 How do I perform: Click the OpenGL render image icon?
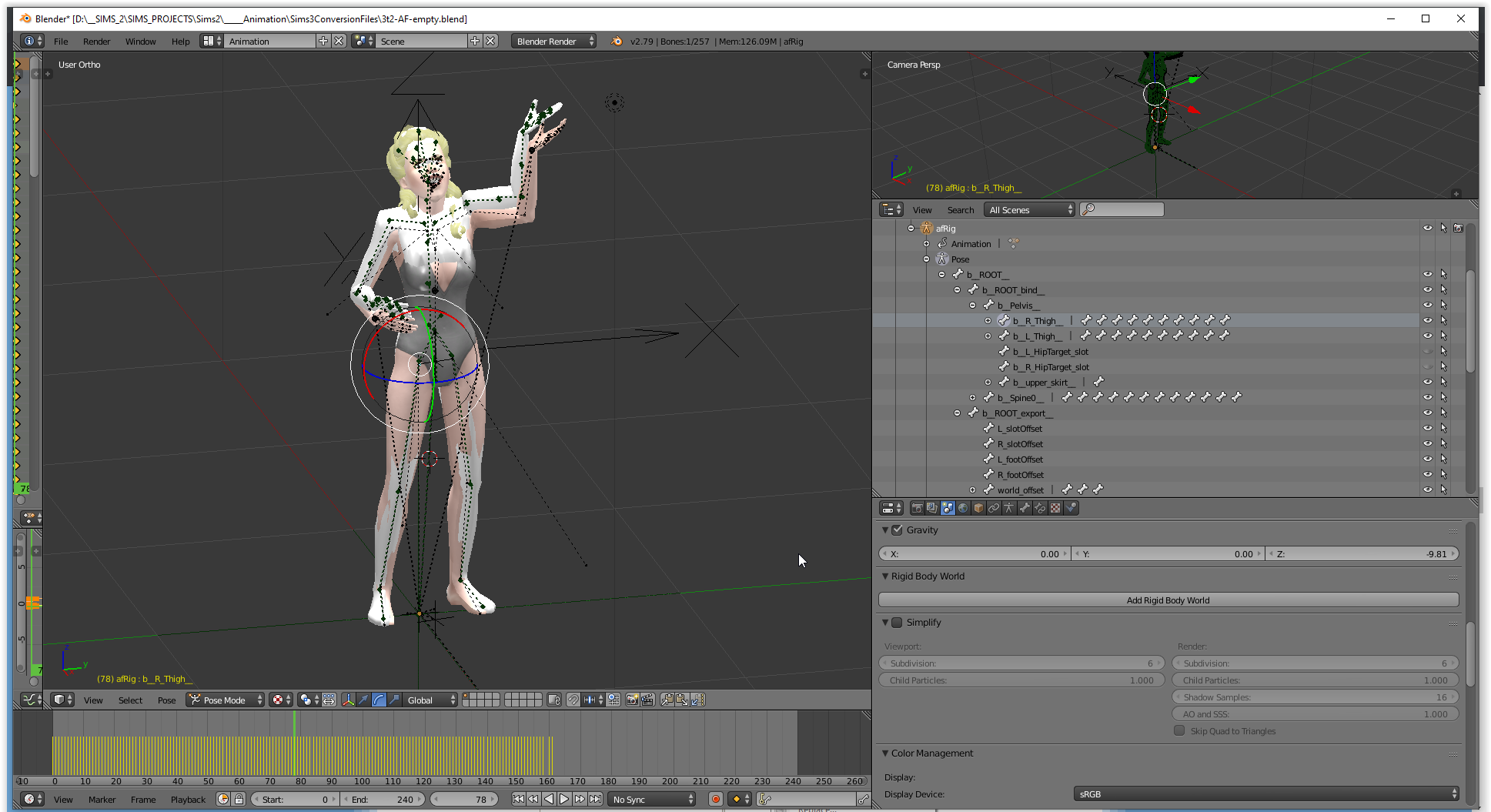[632, 700]
